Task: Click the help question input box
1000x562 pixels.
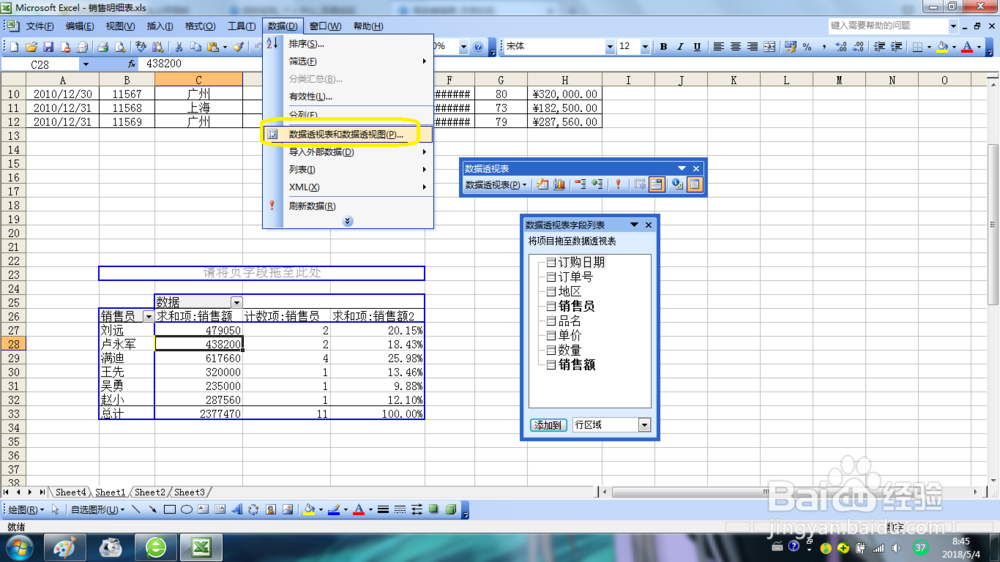Action: (888, 26)
